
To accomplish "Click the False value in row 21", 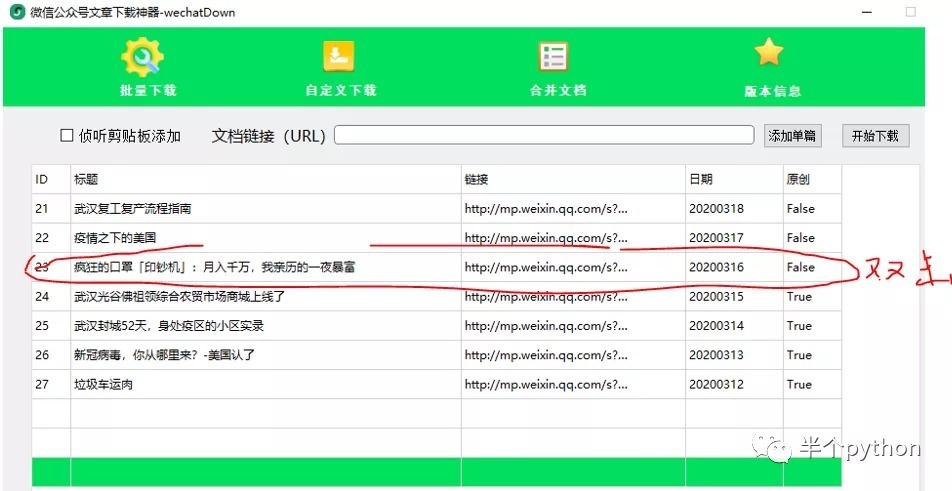I will [x=800, y=209].
